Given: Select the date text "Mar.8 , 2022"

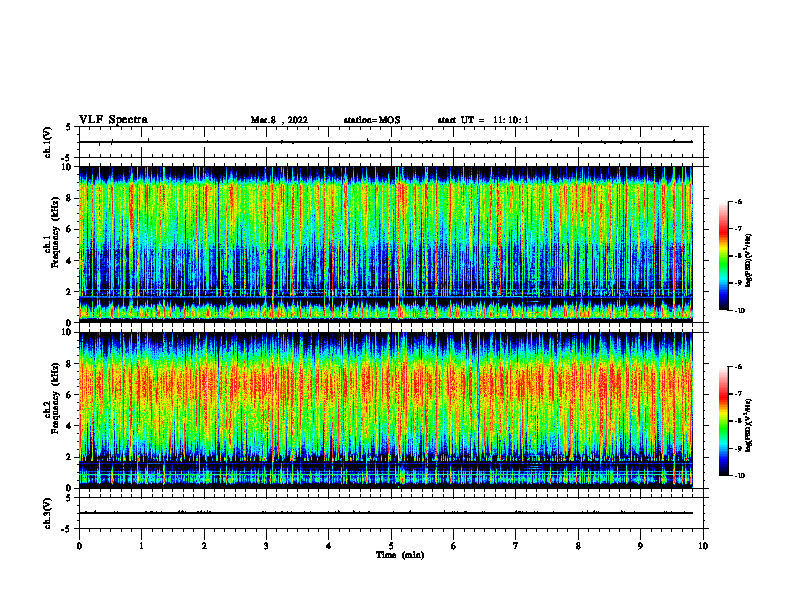Looking at the screenshot, I should point(279,120).
